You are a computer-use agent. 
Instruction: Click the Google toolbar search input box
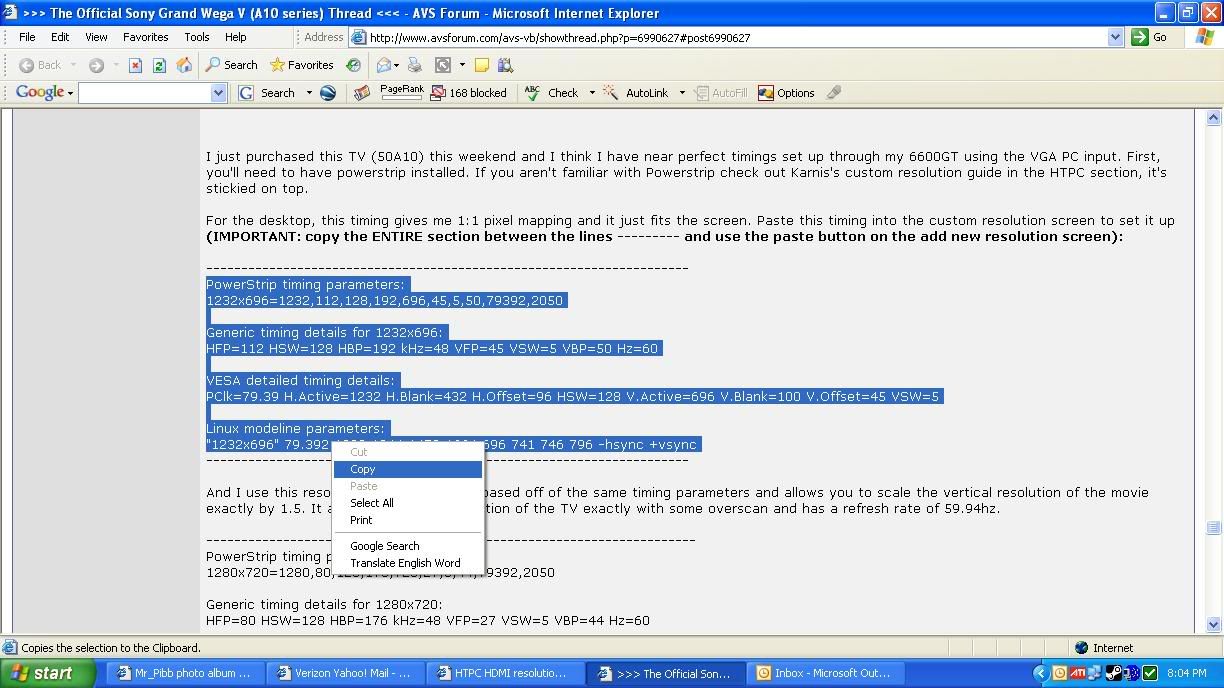tap(145, 93)
